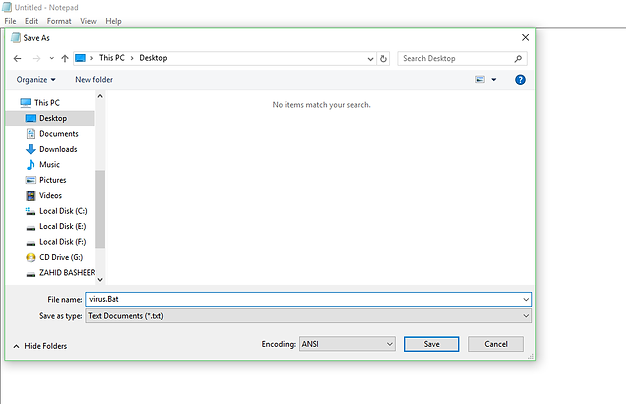Click navigation pane scroll down arrow

point(100,279)
